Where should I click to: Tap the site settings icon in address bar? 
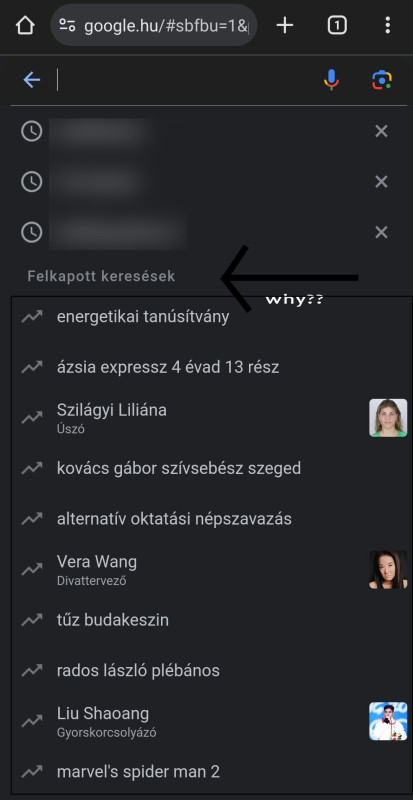(x=67, y=25)
